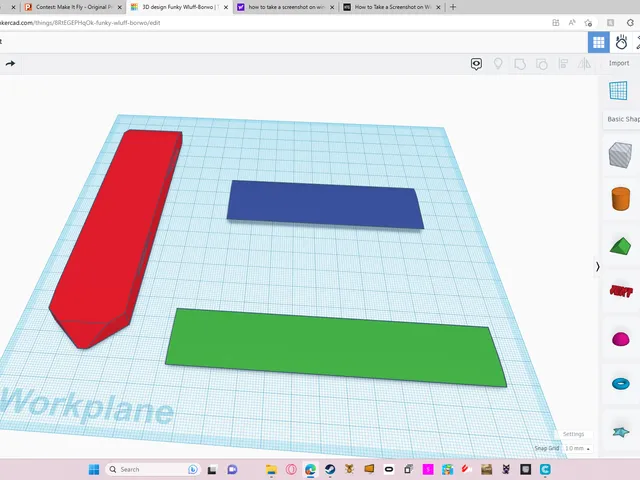Open the Notes eye-bubble tool
This screenshot has width=640, height=480.
point(476,64)
